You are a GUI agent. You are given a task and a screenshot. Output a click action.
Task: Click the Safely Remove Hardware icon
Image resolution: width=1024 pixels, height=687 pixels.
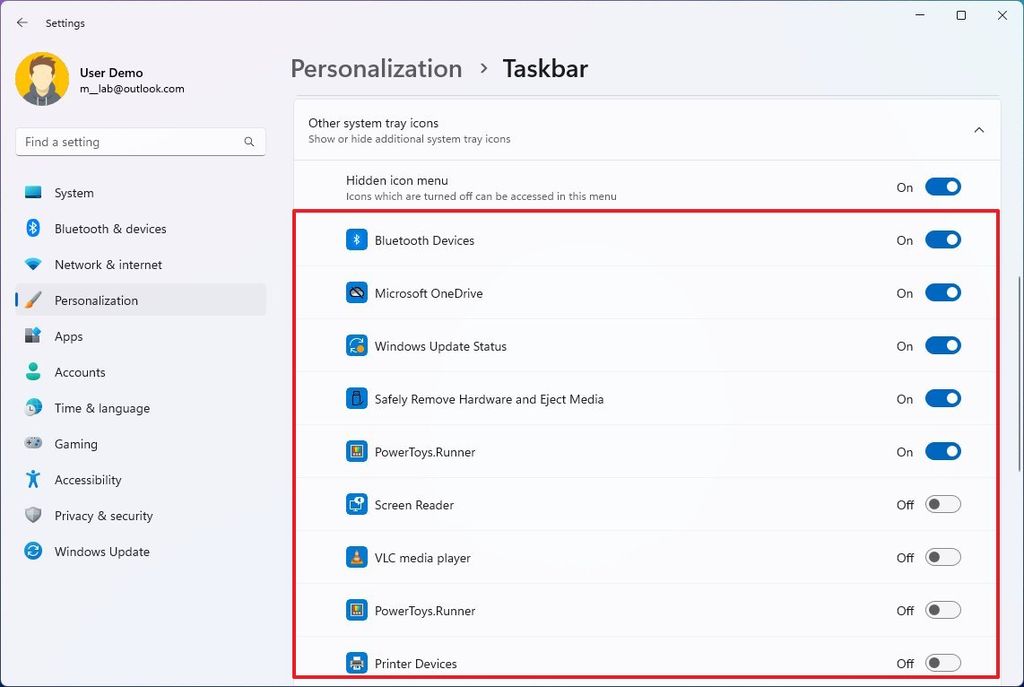(x=357, y=398)
